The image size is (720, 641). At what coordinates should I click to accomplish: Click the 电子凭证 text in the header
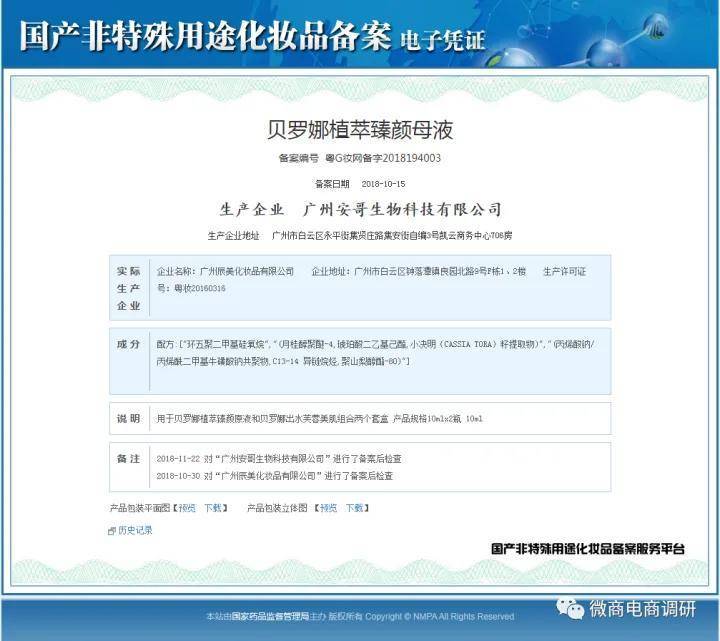442,40
